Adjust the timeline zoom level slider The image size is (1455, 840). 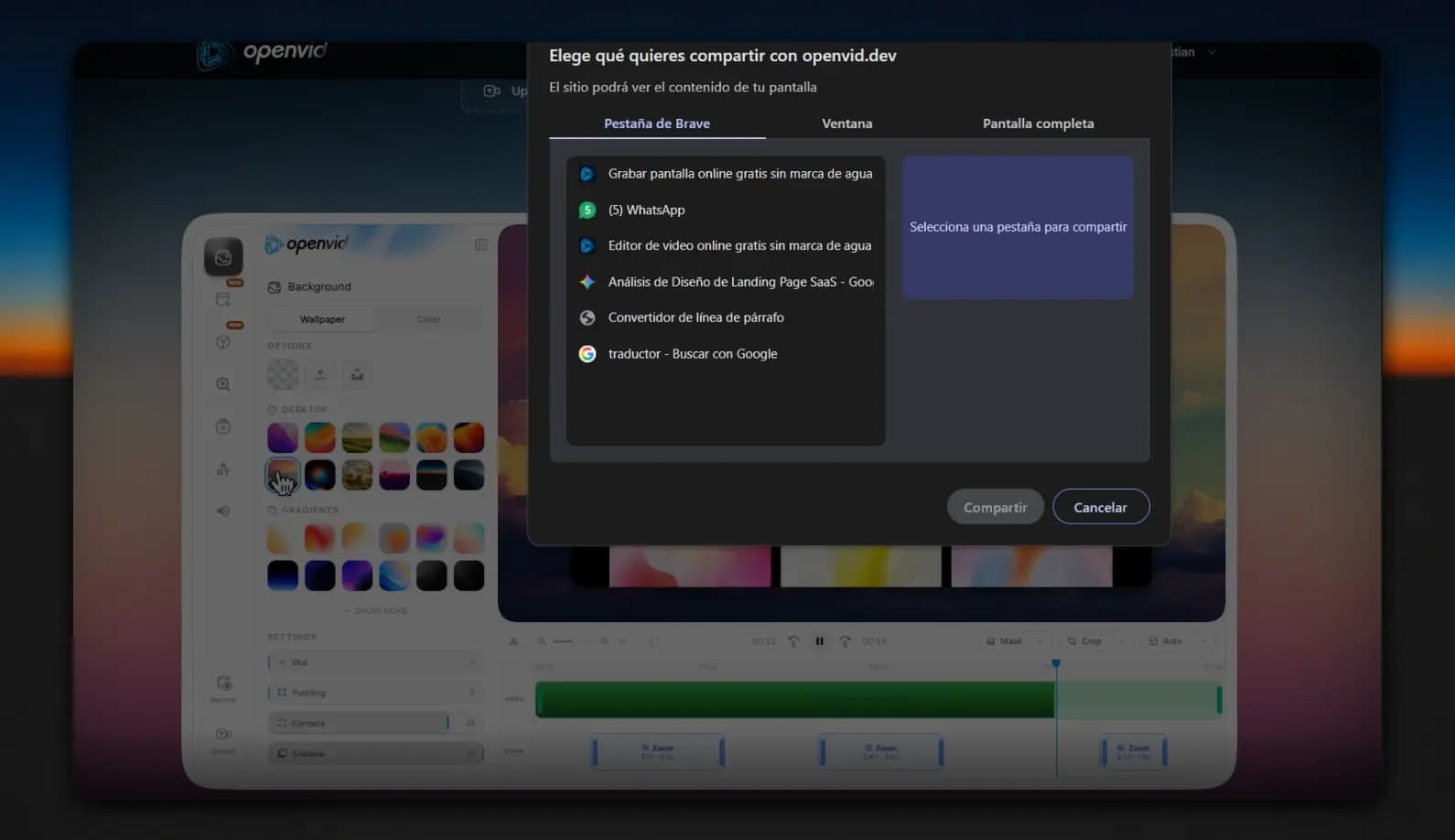click(573, 641)
